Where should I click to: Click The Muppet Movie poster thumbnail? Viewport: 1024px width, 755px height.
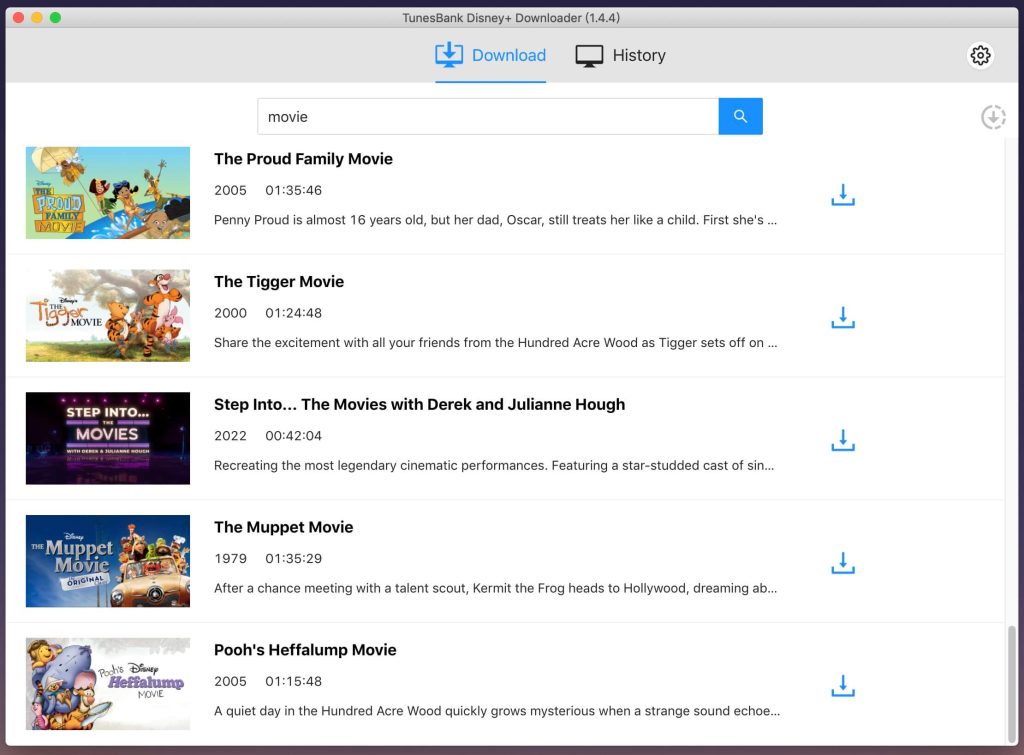coord(108,561)
